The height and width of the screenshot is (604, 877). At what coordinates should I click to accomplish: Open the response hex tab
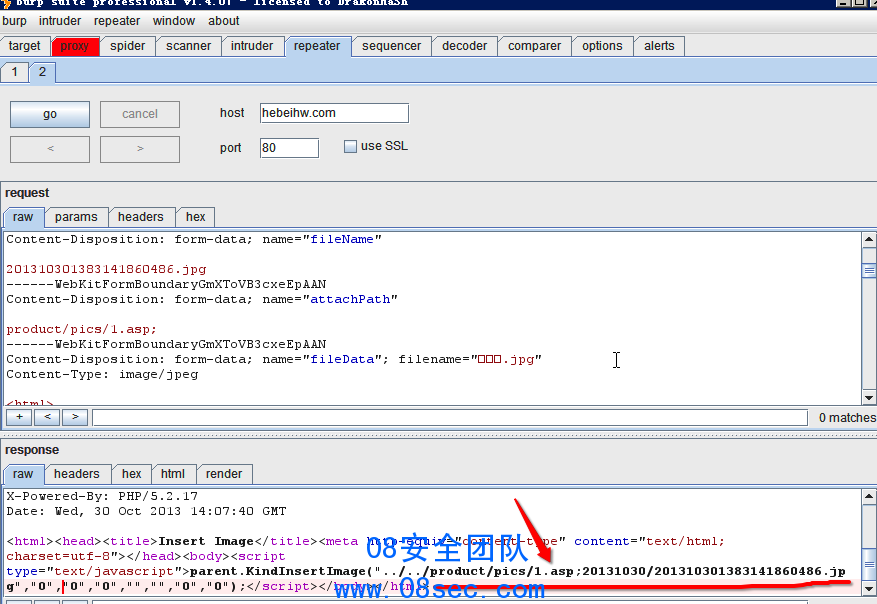[131, 474]
